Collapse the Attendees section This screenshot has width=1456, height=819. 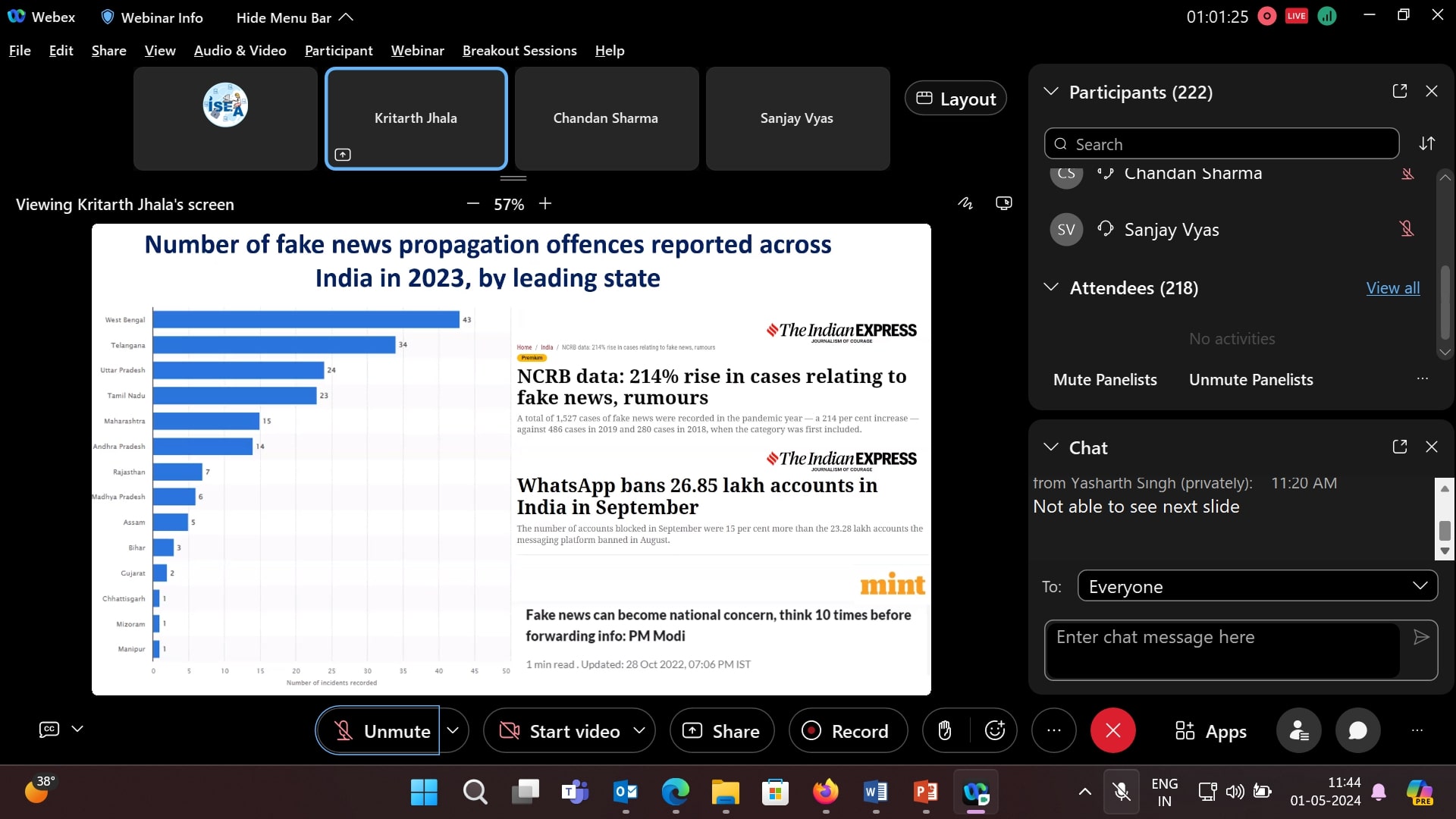pos(1051,287)
